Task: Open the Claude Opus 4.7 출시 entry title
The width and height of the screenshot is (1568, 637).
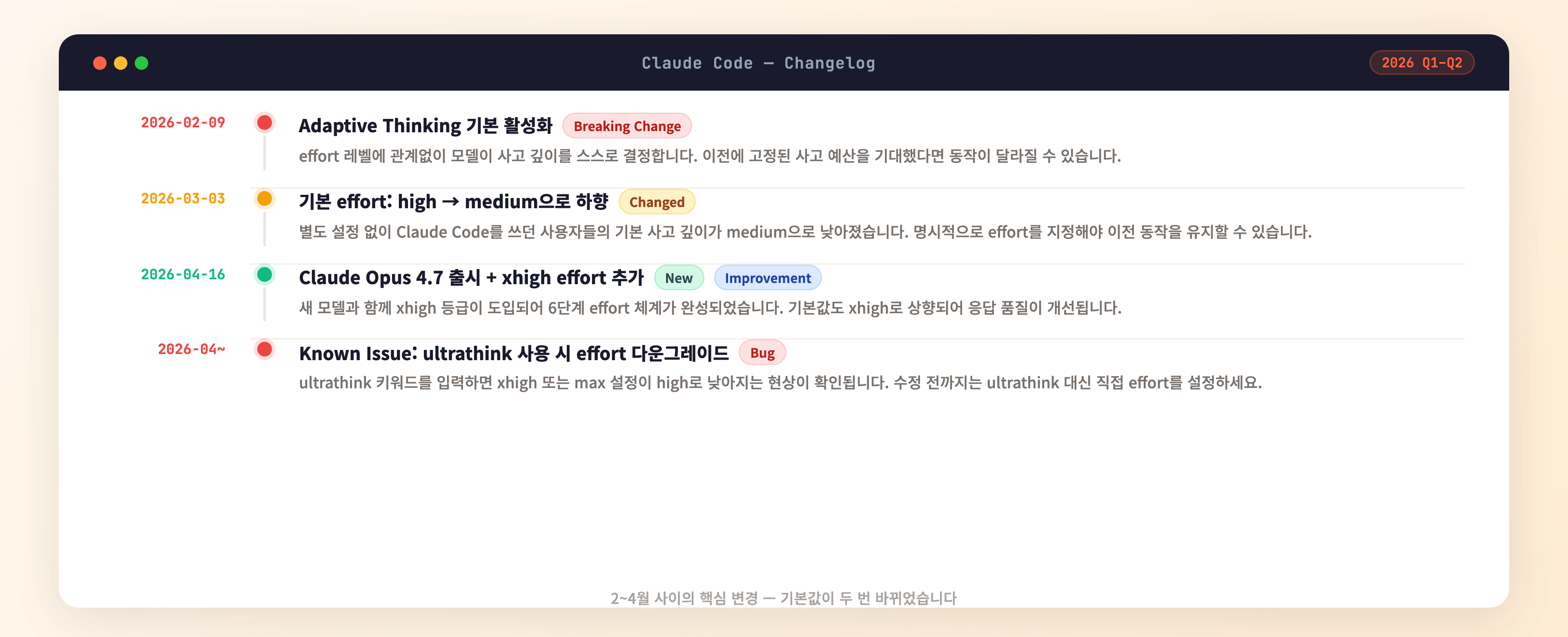Action: [x=471, y=278]
